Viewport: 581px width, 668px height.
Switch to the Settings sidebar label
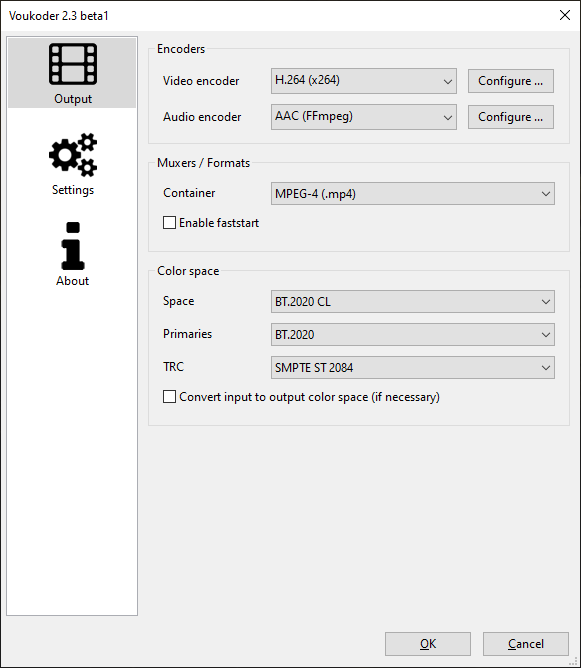point(73,190)
